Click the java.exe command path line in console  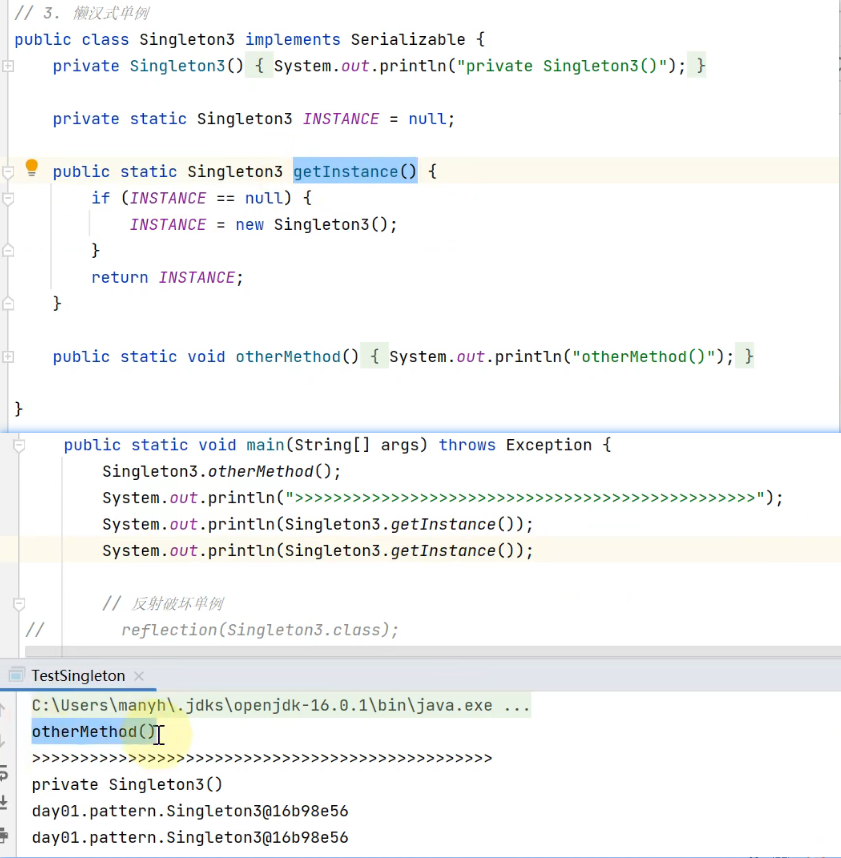tap(280, 706)
